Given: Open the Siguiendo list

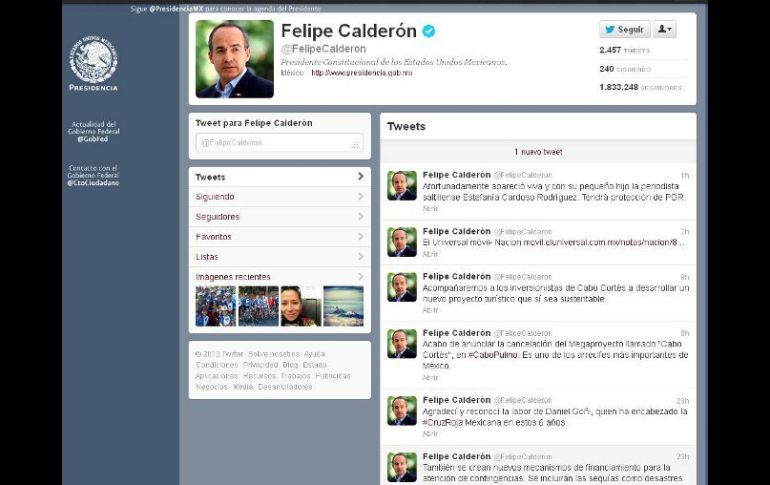Looking at the screenshot, I should [279, 196].
